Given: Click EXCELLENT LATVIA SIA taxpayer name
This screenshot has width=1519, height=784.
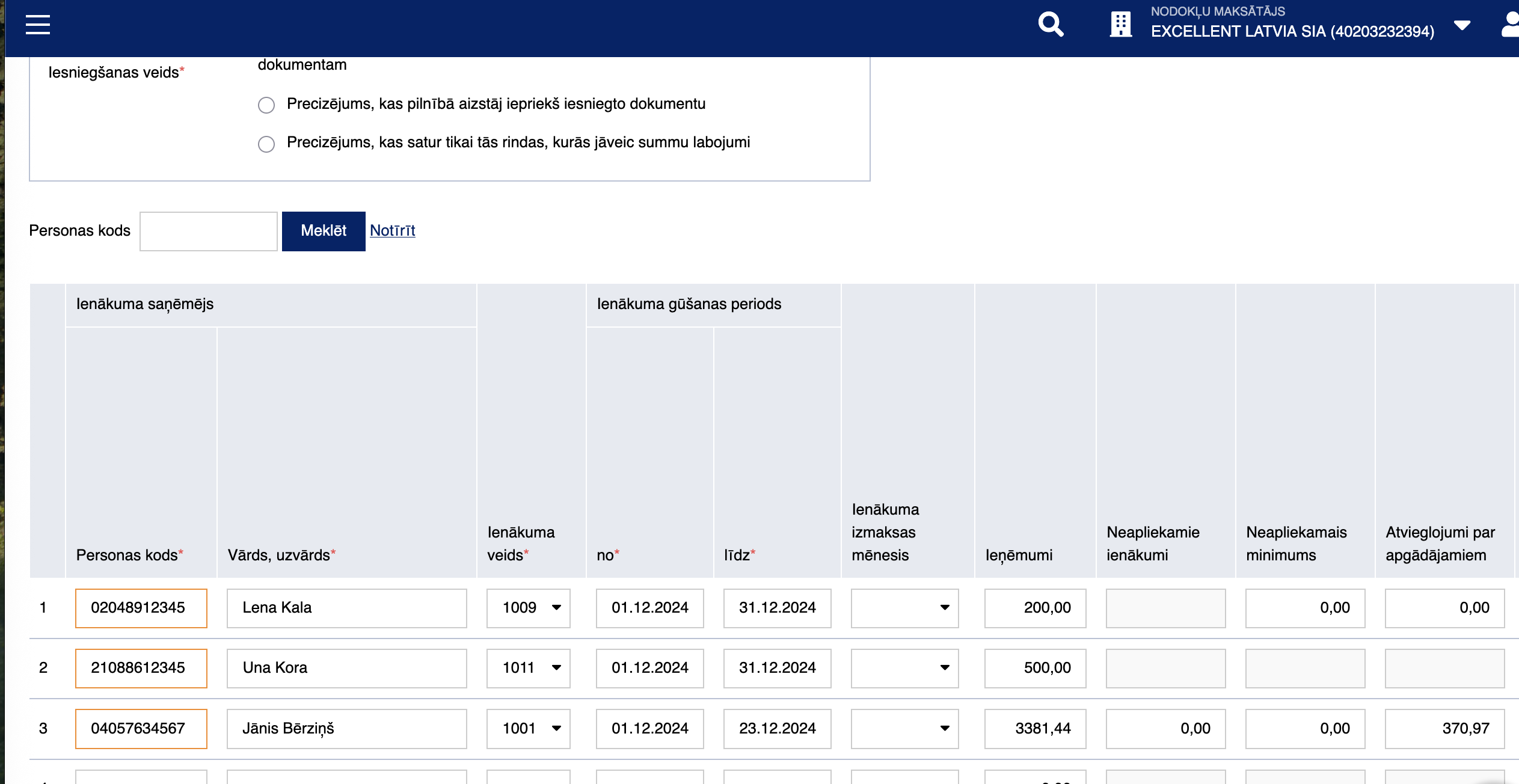Looking at the screenshot, I should coord(1292,31).
